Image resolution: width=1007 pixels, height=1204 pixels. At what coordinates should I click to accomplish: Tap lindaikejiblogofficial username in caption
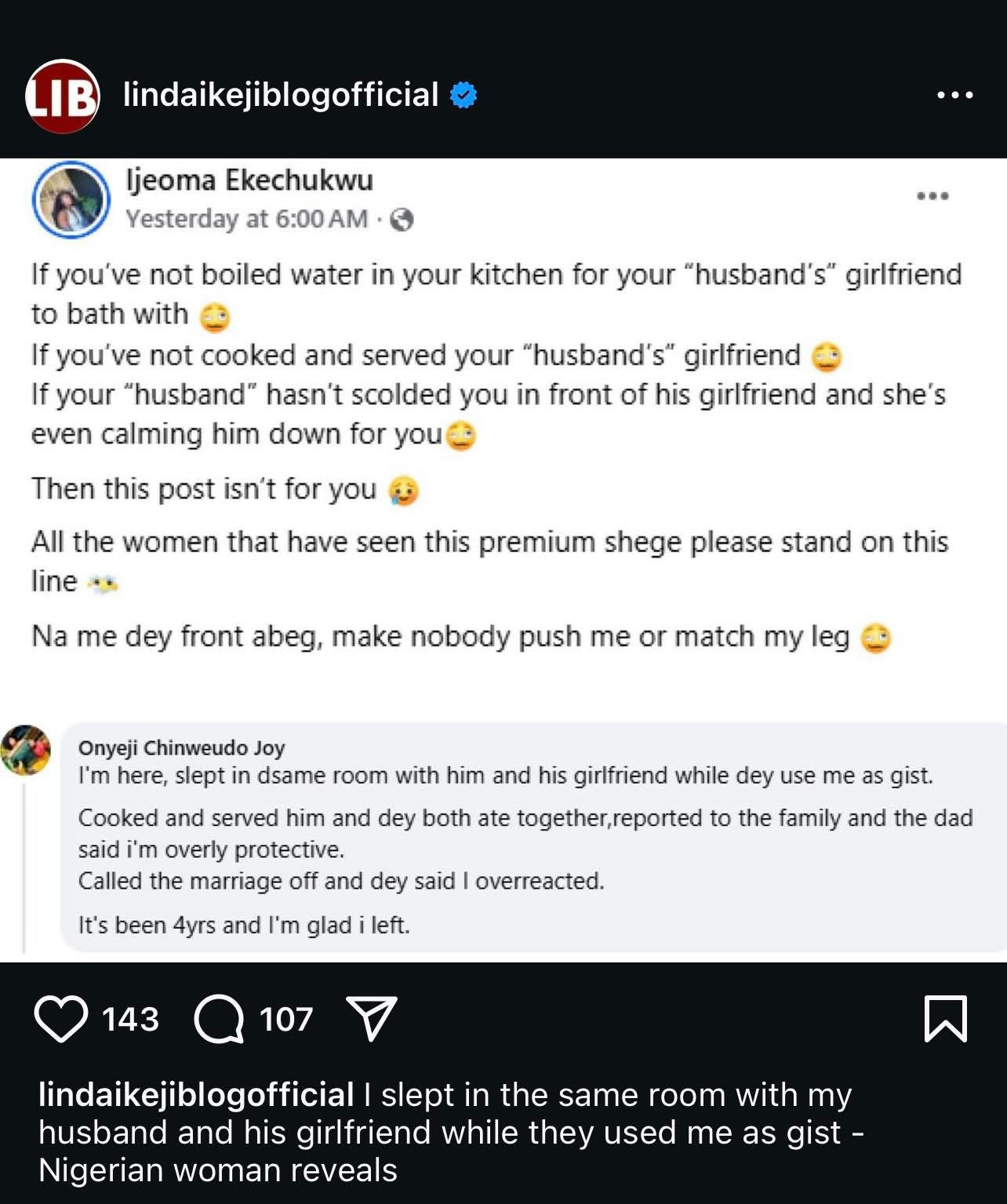196,1094
